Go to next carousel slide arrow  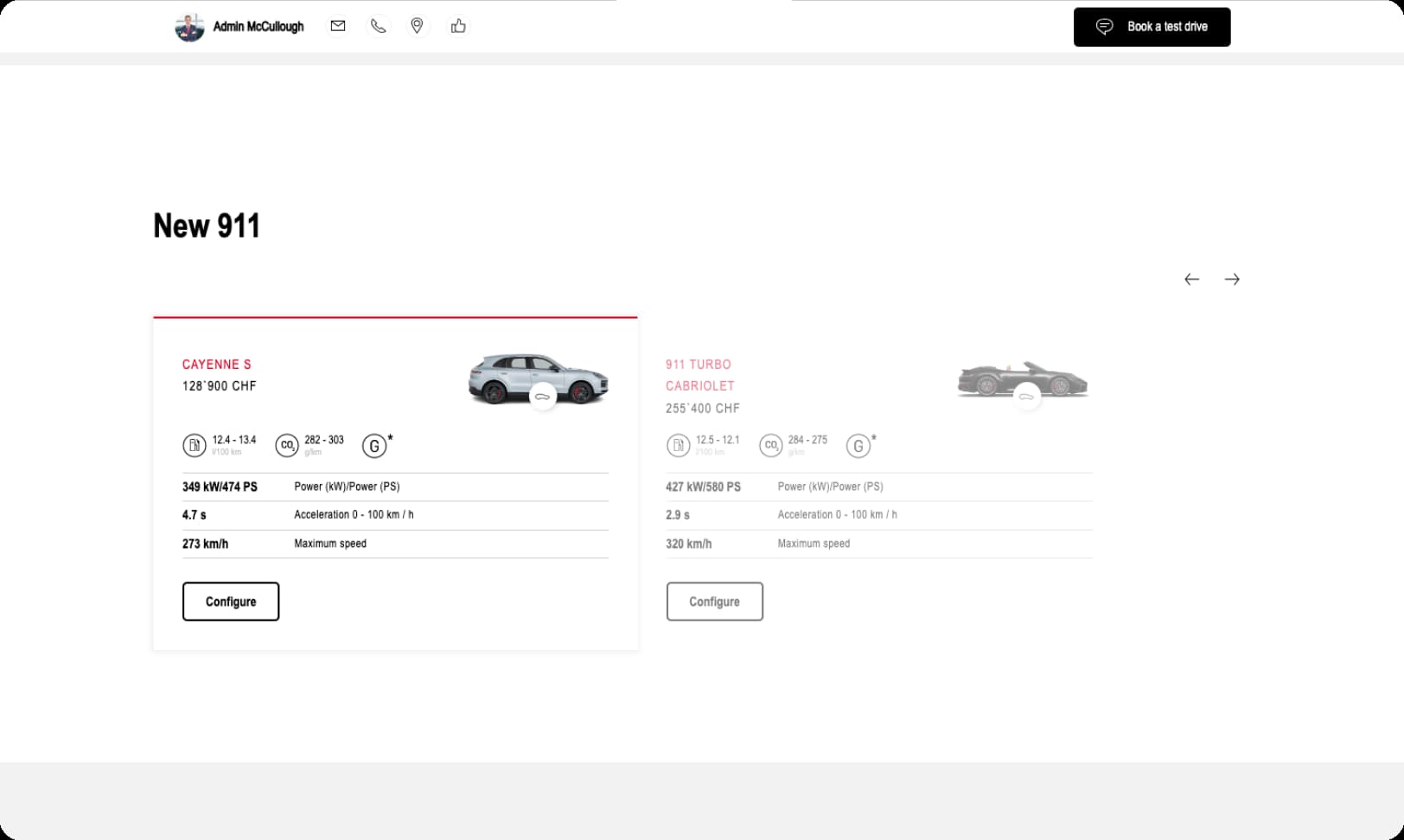pos(1232,279)
